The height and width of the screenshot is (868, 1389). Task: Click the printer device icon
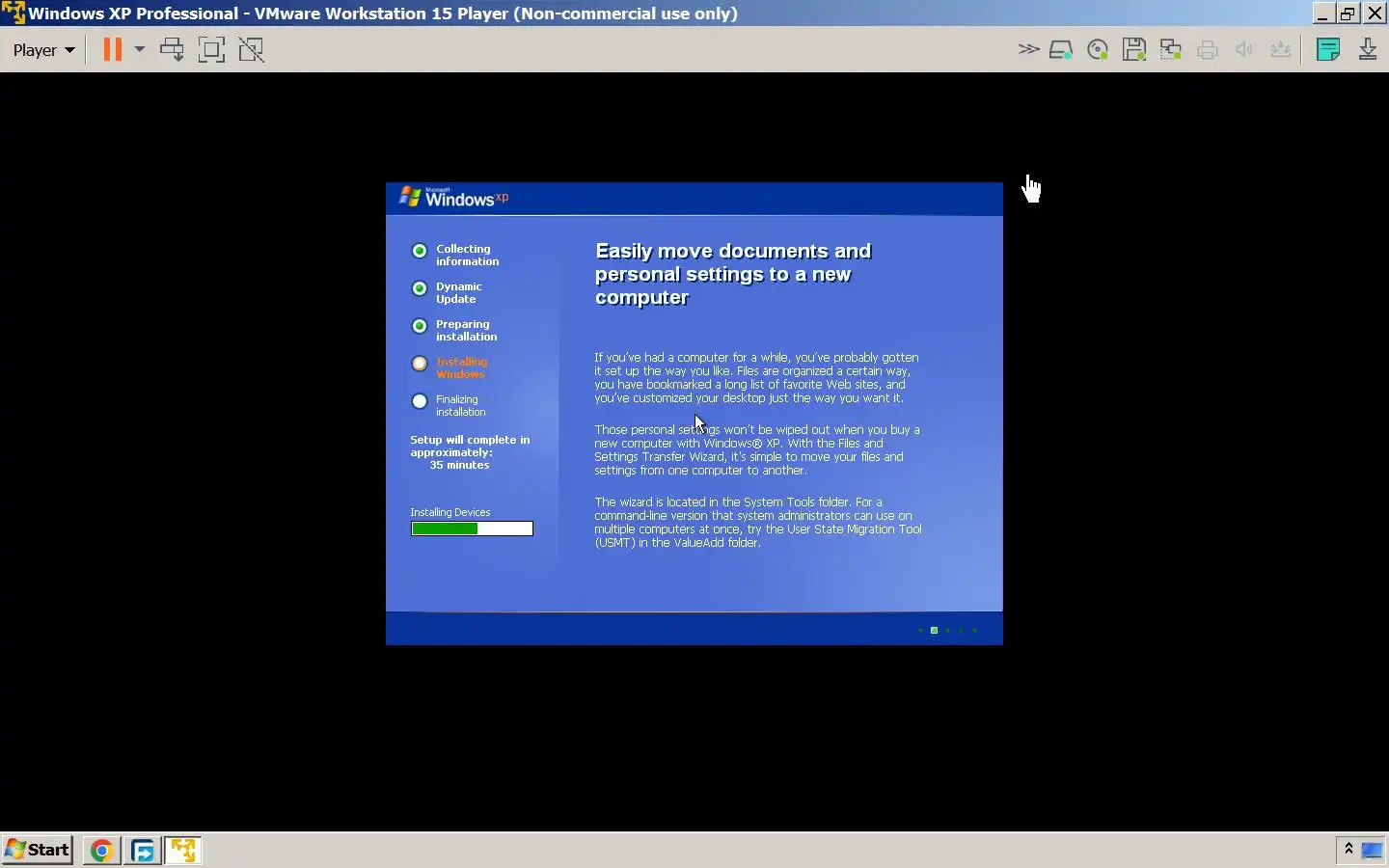pyautogui.click(x=1208, y=50)
